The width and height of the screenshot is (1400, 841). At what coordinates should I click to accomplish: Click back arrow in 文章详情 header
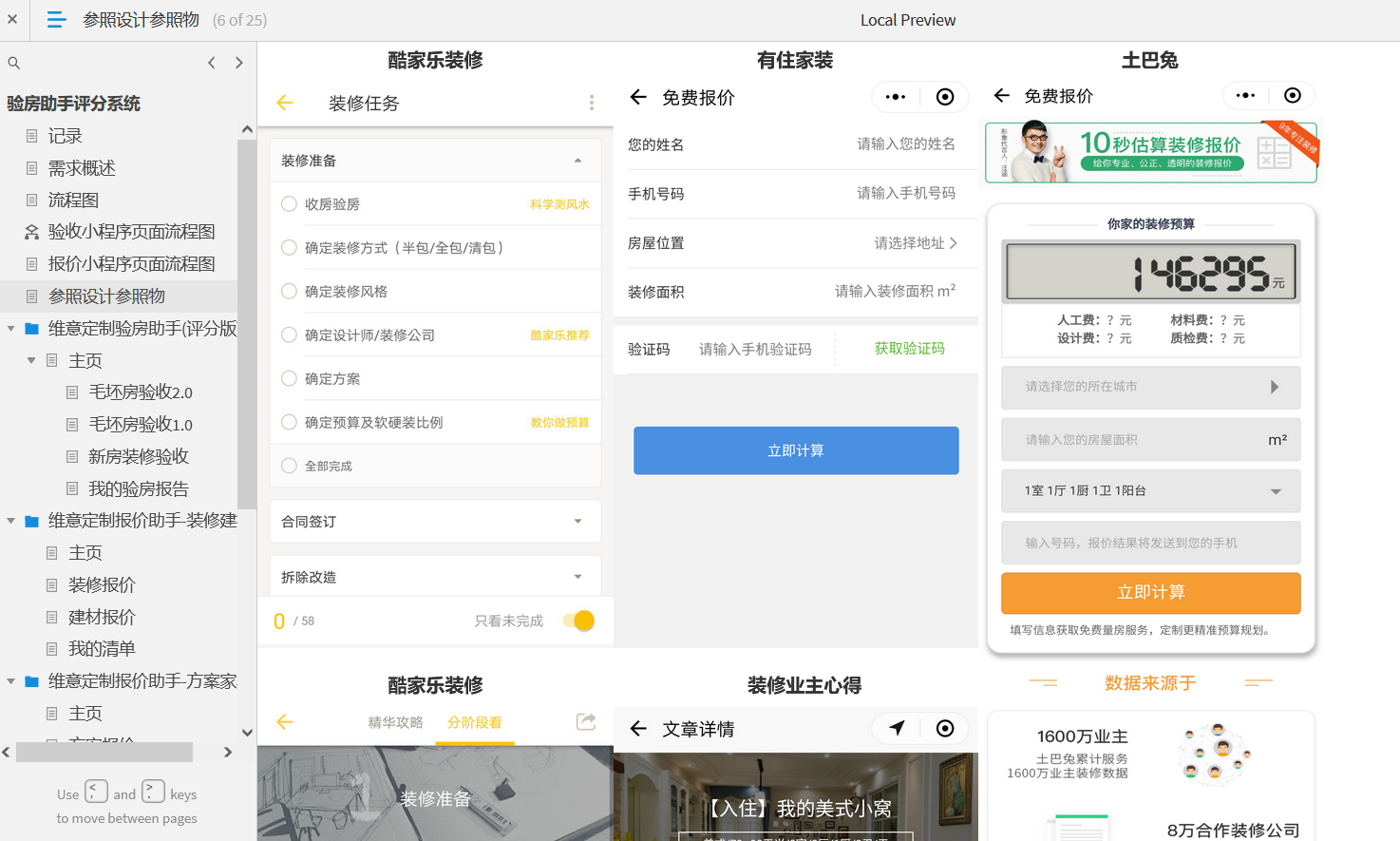pyautogui.click(x=638, y=729)
